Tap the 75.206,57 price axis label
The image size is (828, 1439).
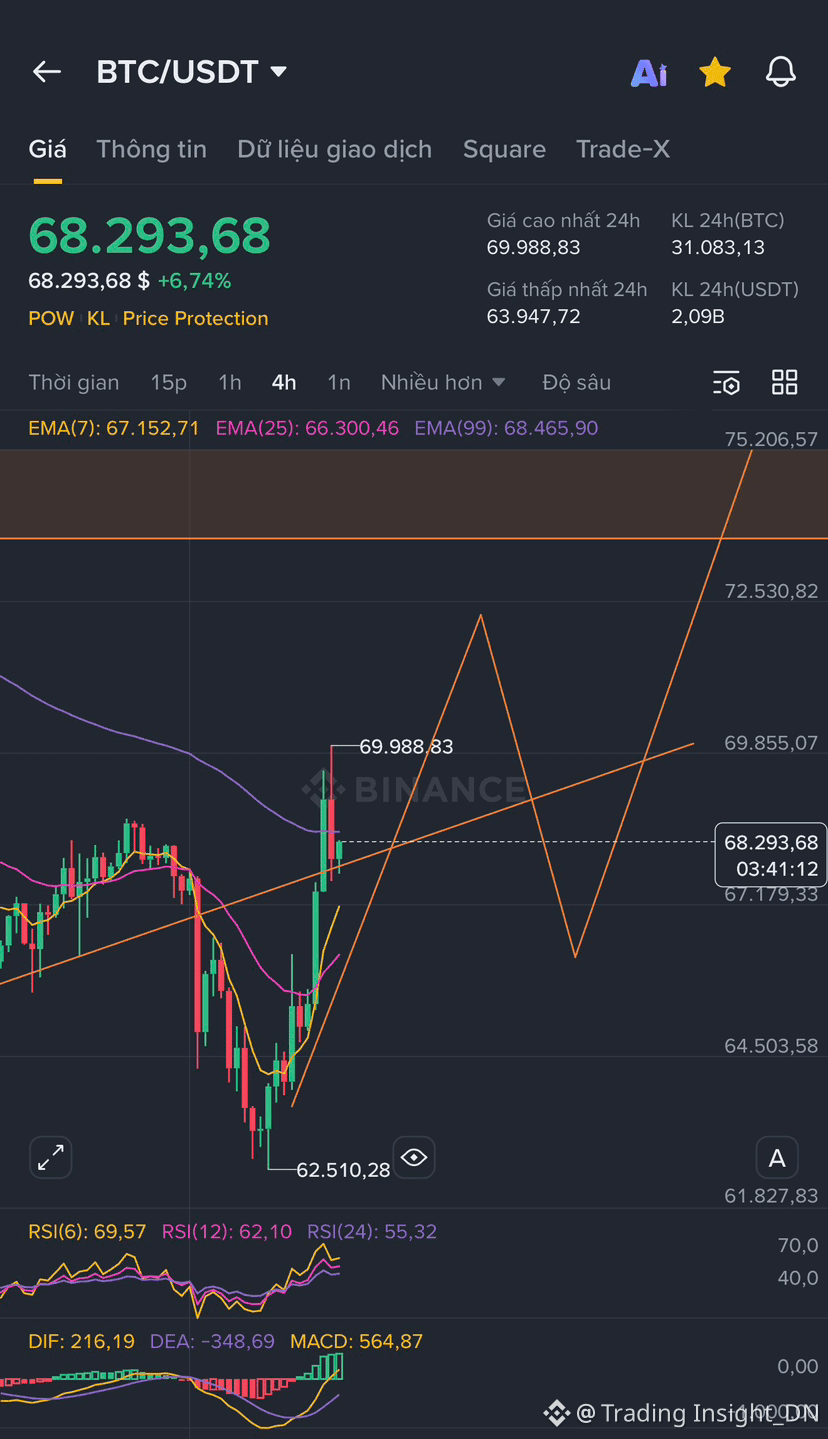pyautogui.click(x=771, y=439)
